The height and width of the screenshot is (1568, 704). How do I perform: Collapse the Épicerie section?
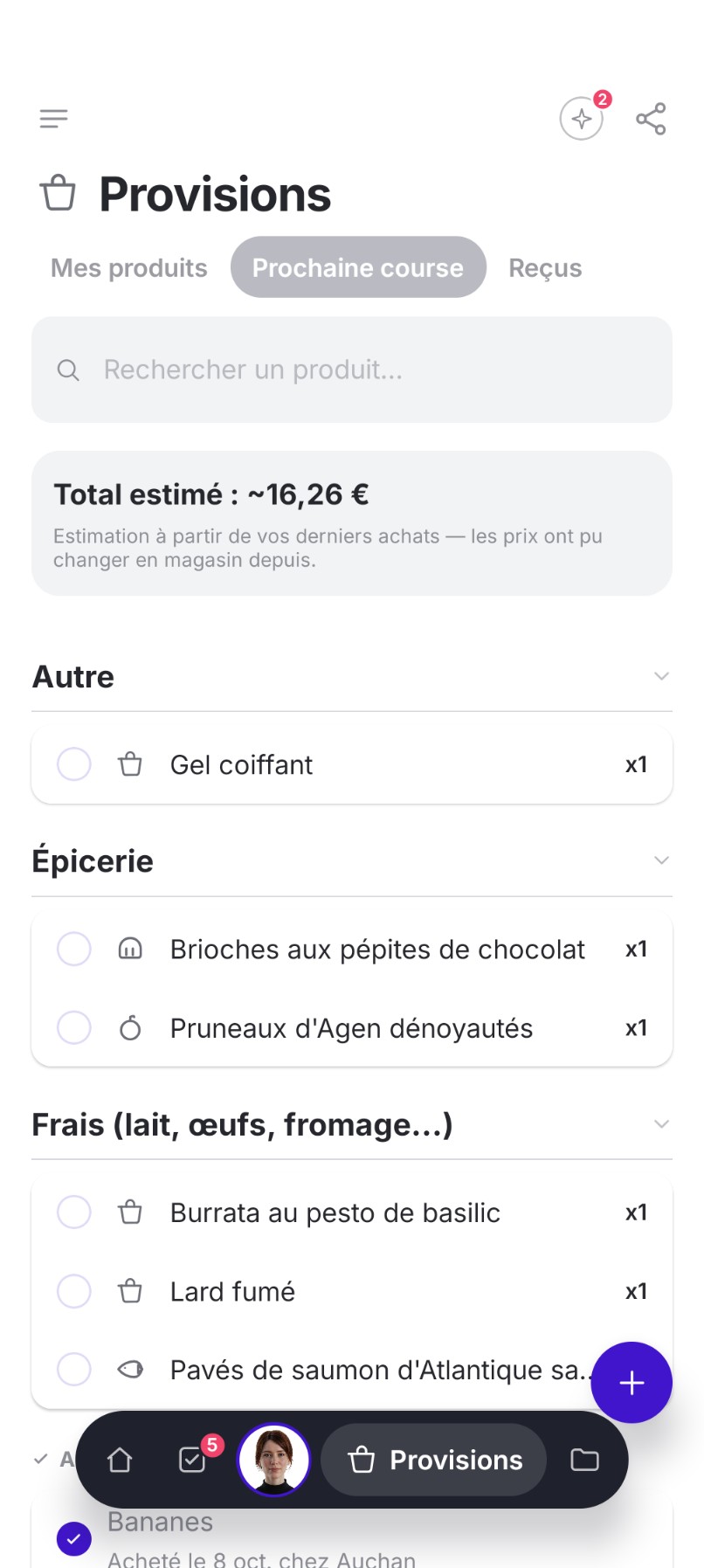(x=661, y=860)
